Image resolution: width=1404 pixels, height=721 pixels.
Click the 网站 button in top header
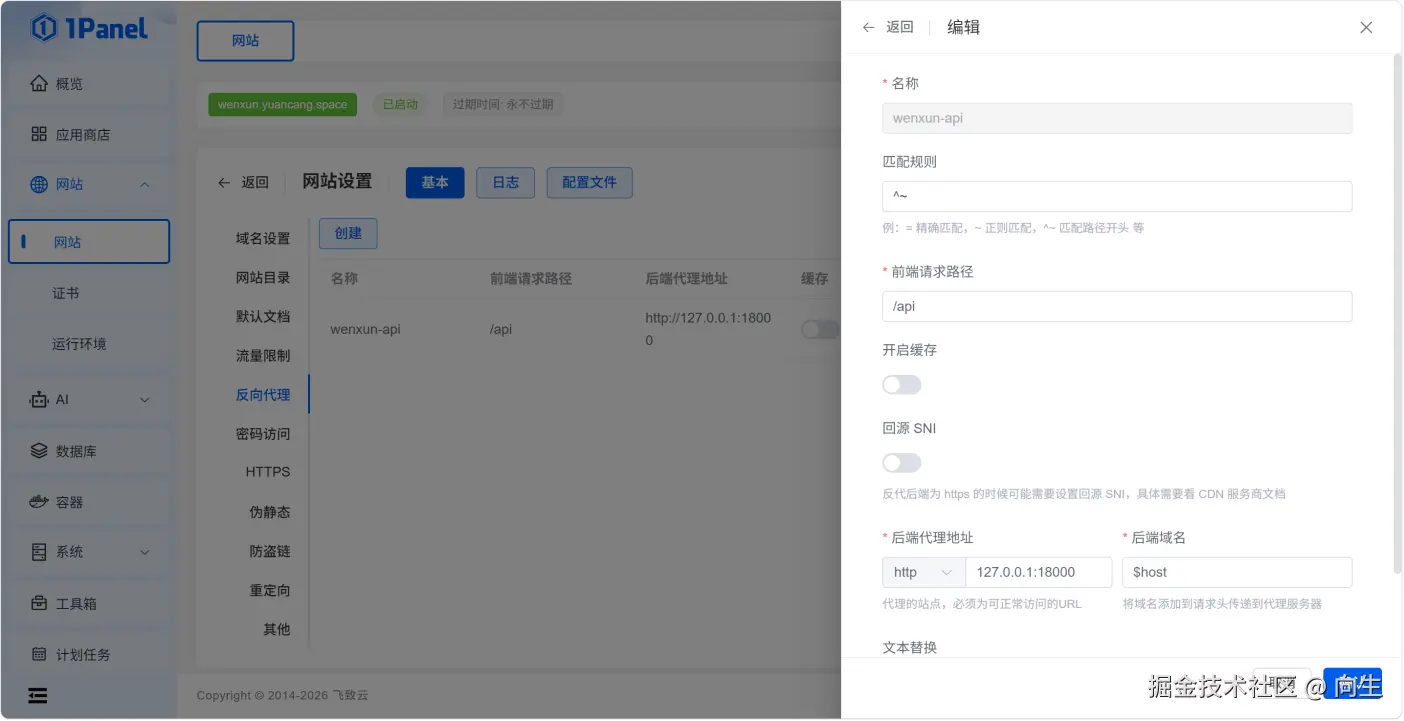(245, 41)
